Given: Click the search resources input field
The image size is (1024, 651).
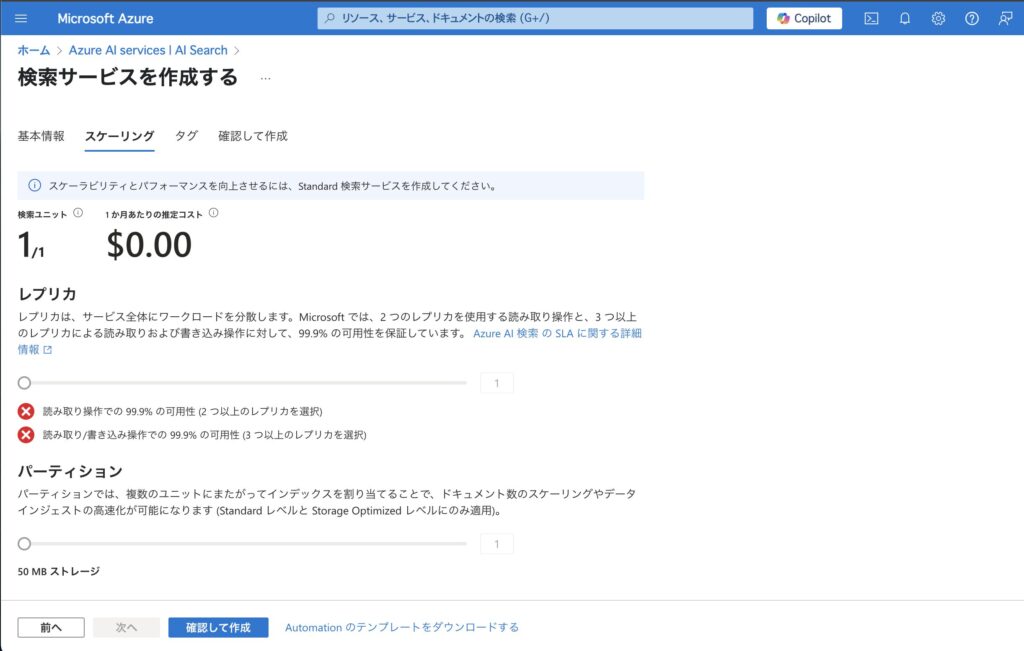Looking at the screenshot, I should pyautogui.click(x=535, y=18).
